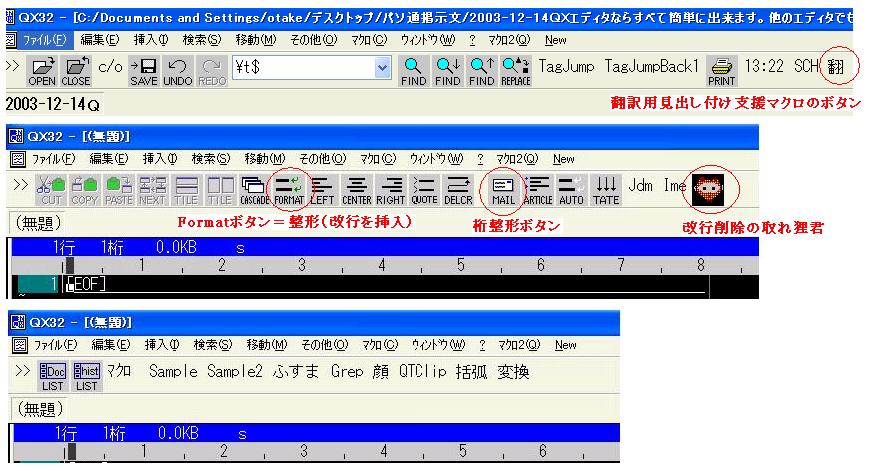Open ファイル(F) menu in top window
This screenshot has height=471, width=873.
44,40
